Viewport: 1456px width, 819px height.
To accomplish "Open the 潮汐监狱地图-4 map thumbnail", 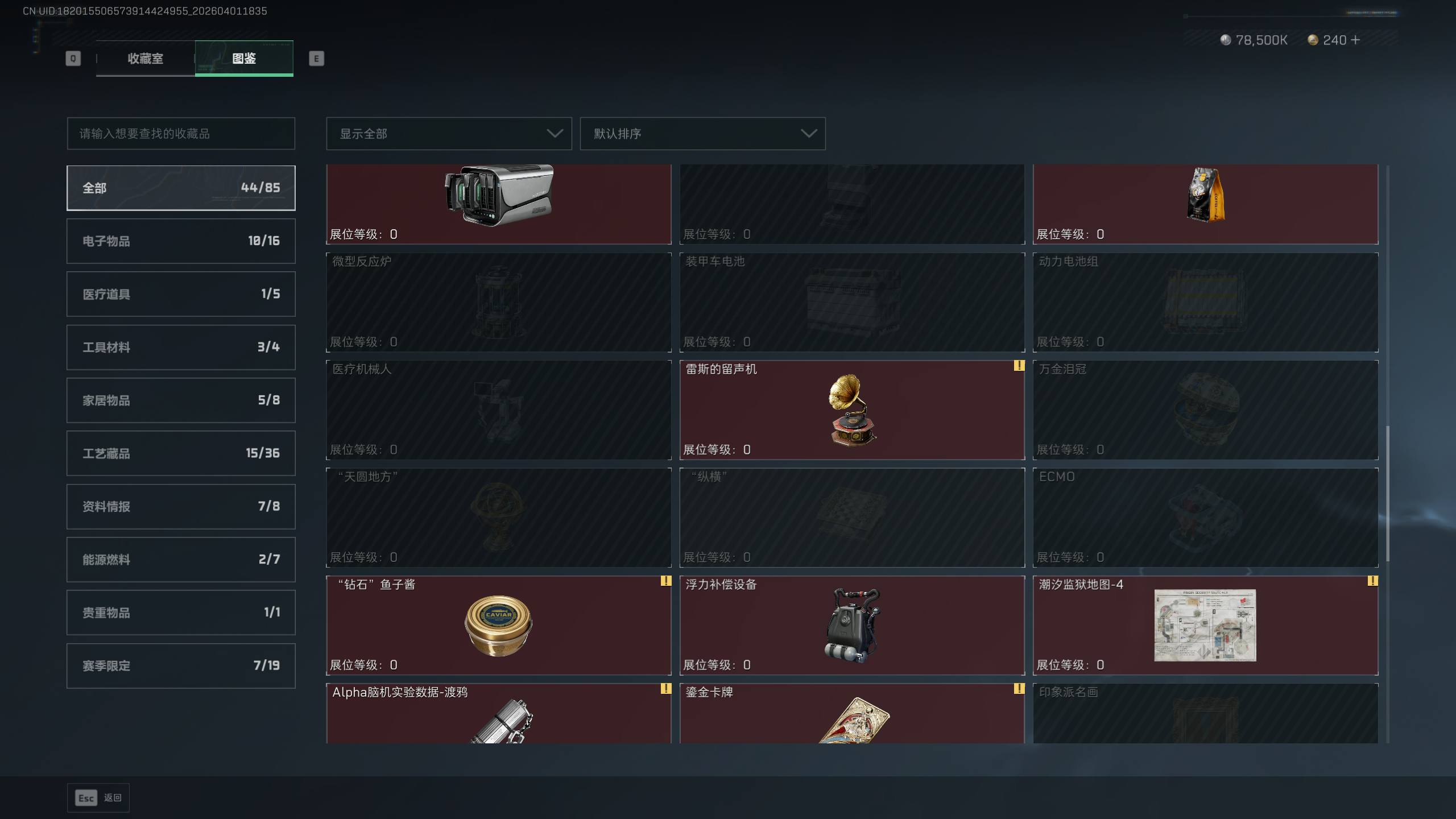I will click(1205, 625).
